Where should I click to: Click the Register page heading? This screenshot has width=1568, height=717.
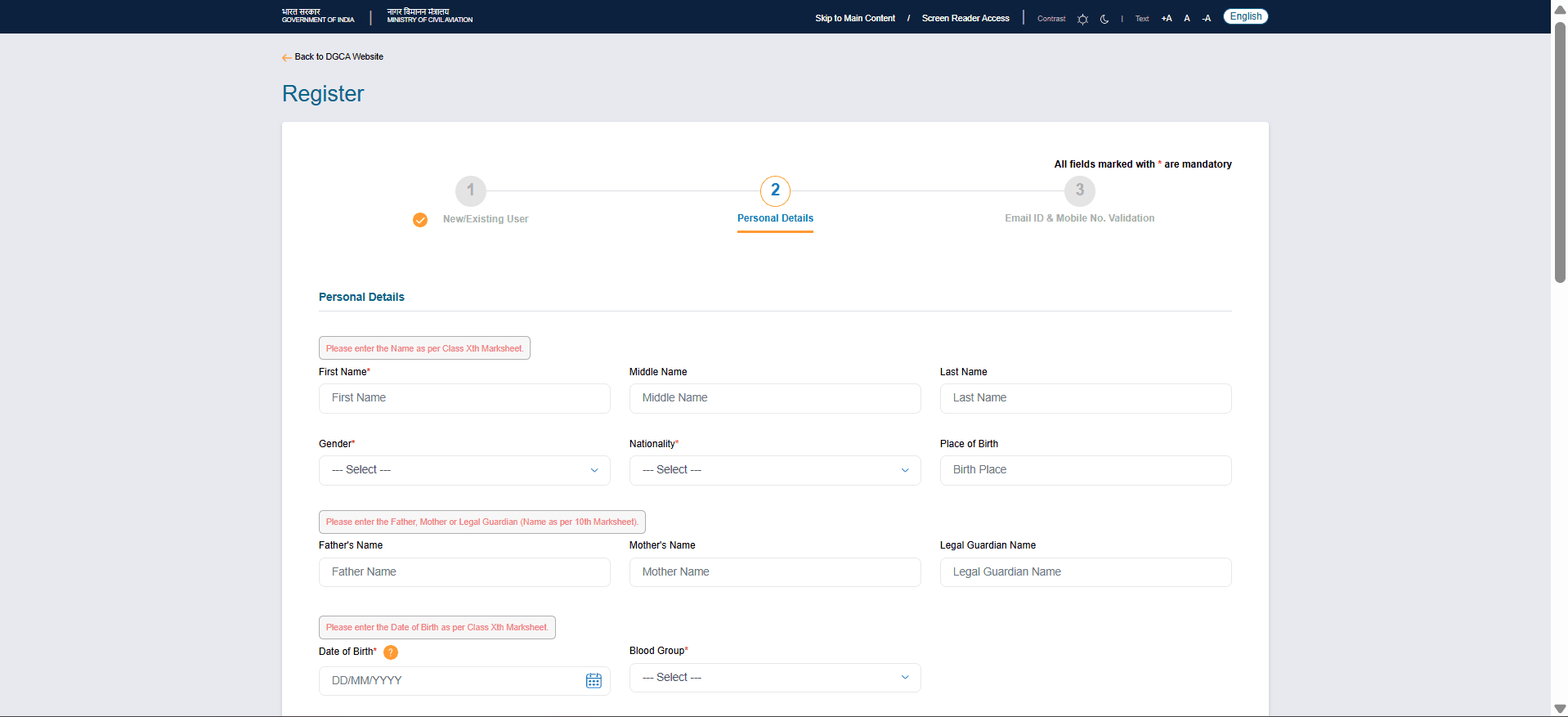(x=323, y=94)
